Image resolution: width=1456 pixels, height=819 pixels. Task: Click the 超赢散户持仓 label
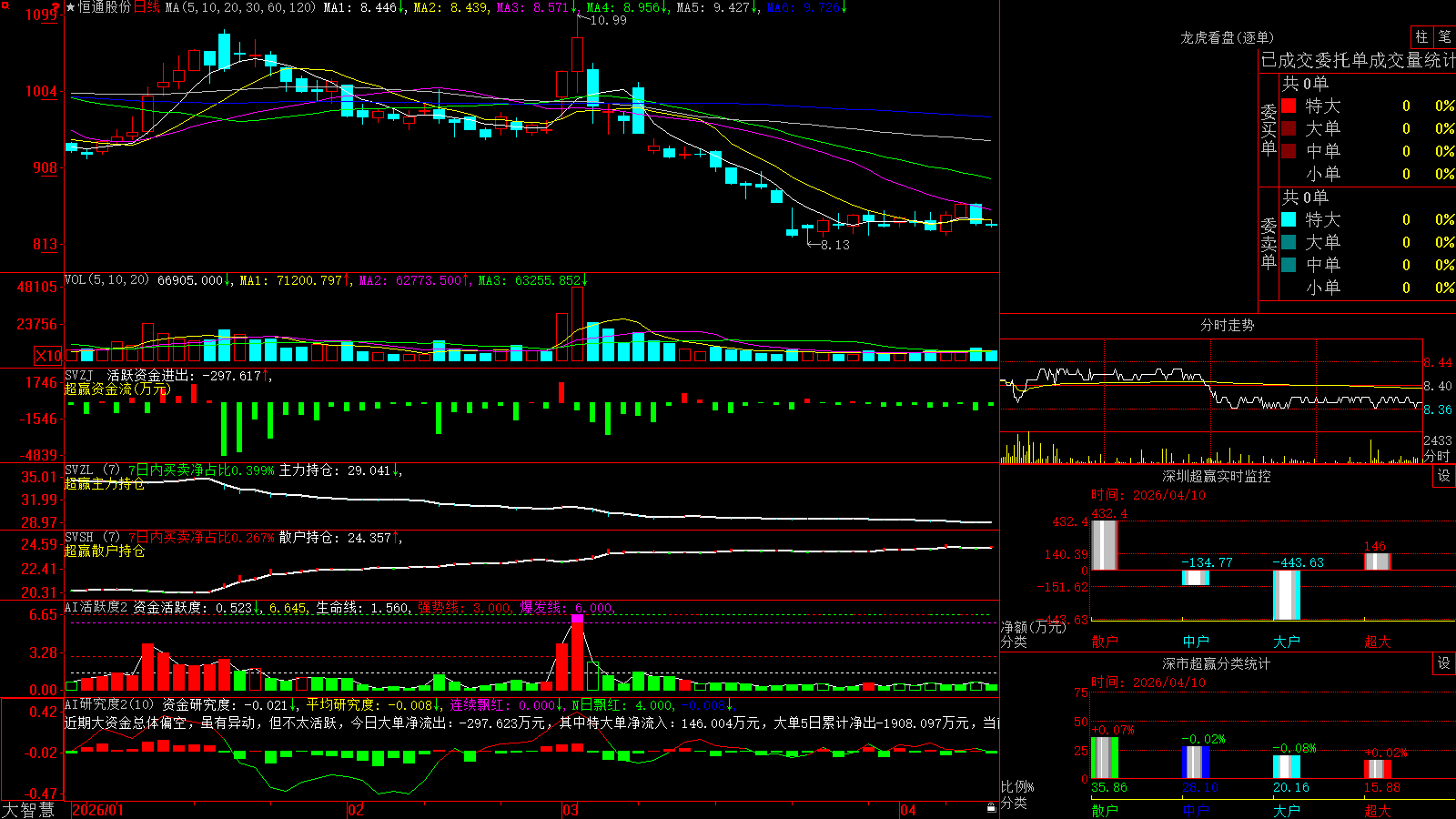coord(105,551)
